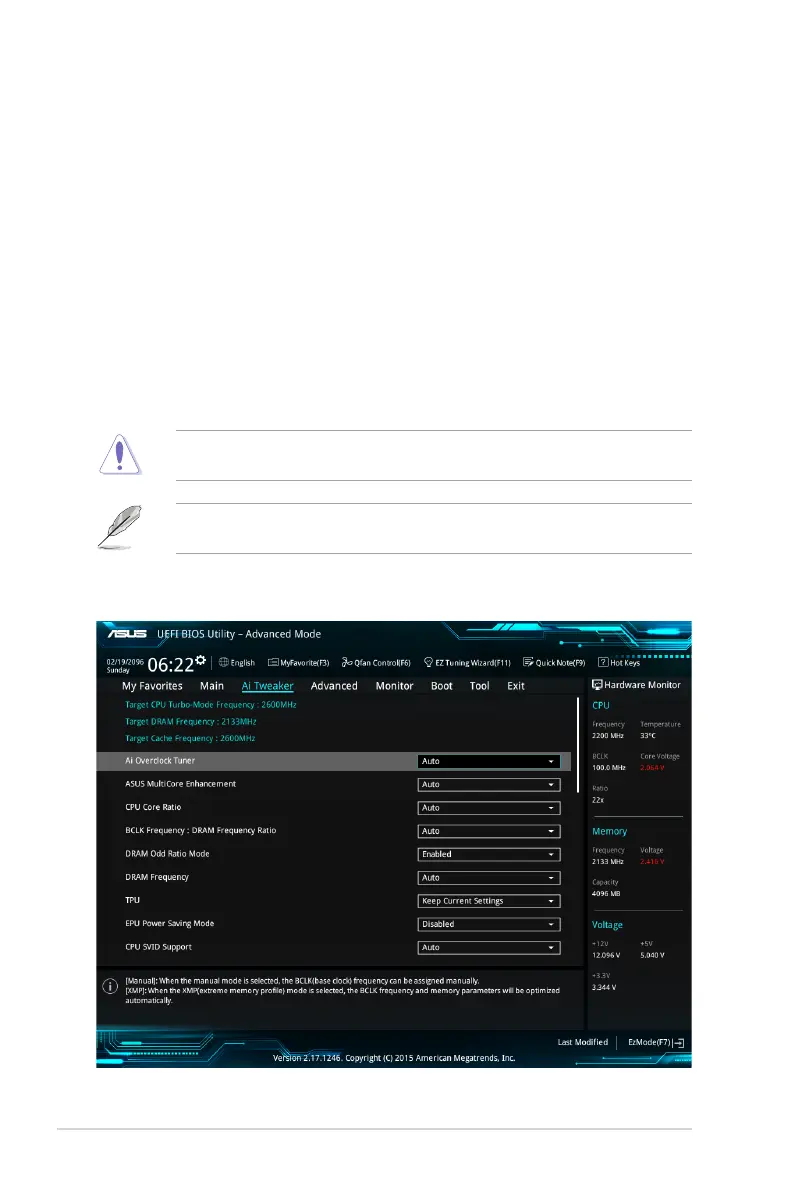Launch EZ Tuning Wizard(F11)
794x1191 pixels.
pos(467,663)
